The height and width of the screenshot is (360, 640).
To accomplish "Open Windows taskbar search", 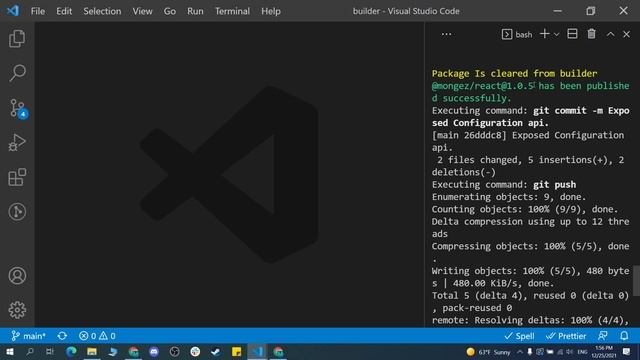I will [x=30, y=352].
